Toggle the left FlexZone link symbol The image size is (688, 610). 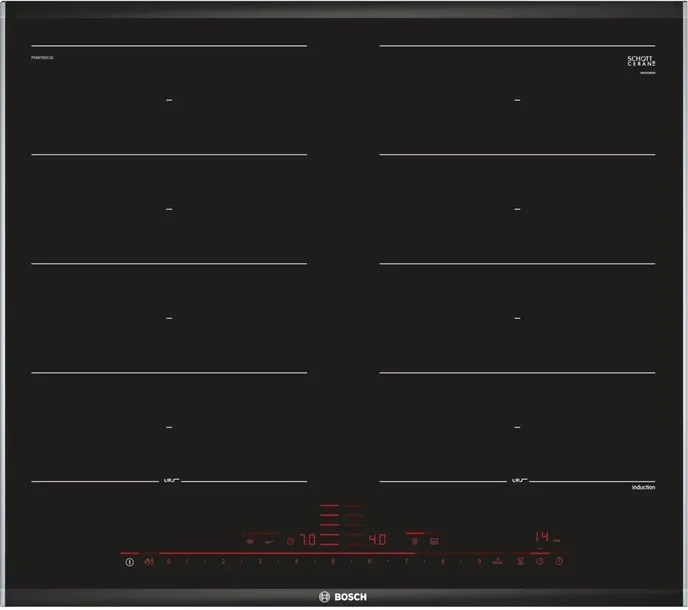click(x=168, y=482)
